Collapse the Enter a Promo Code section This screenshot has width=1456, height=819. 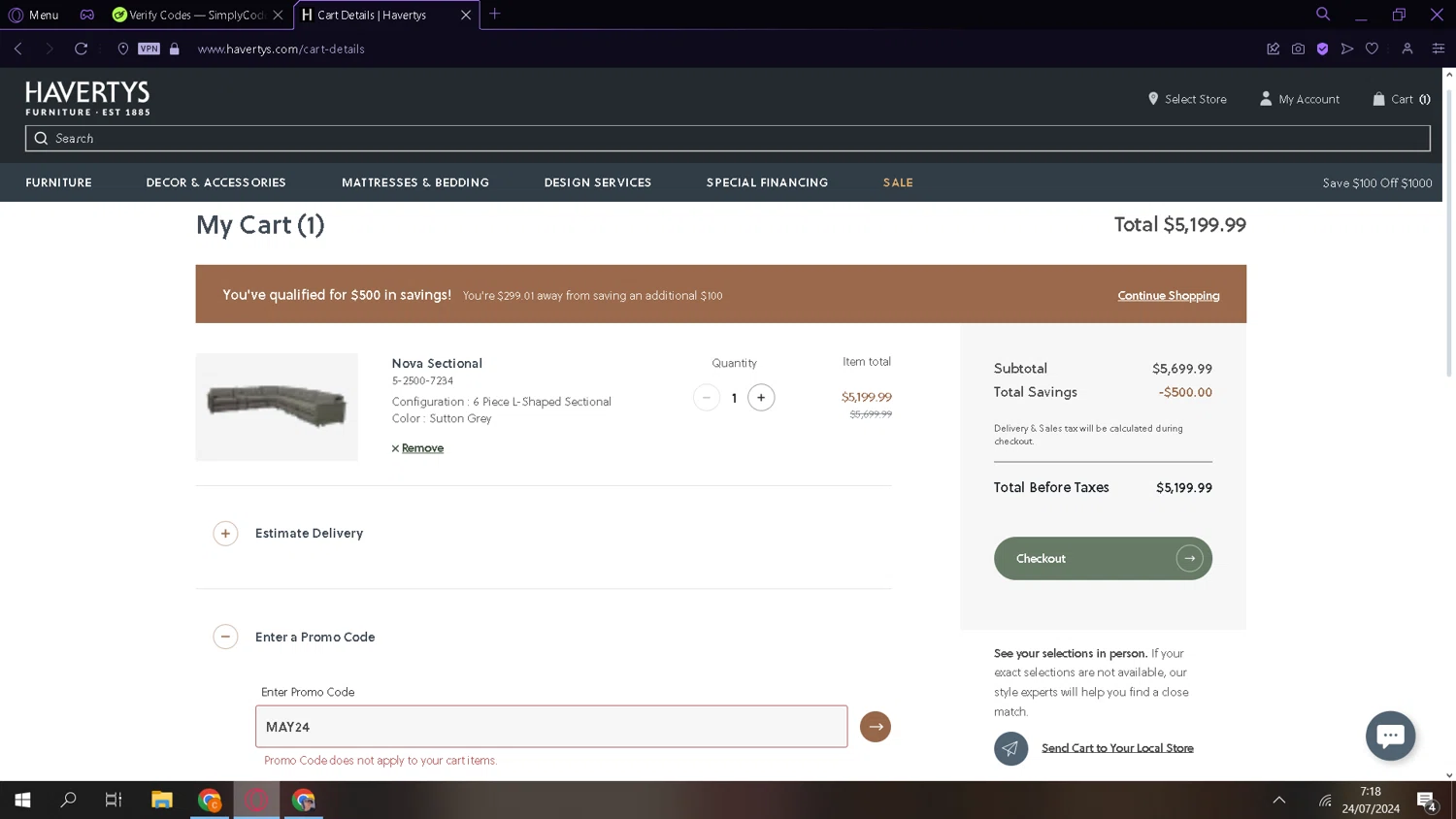[225, 637]
